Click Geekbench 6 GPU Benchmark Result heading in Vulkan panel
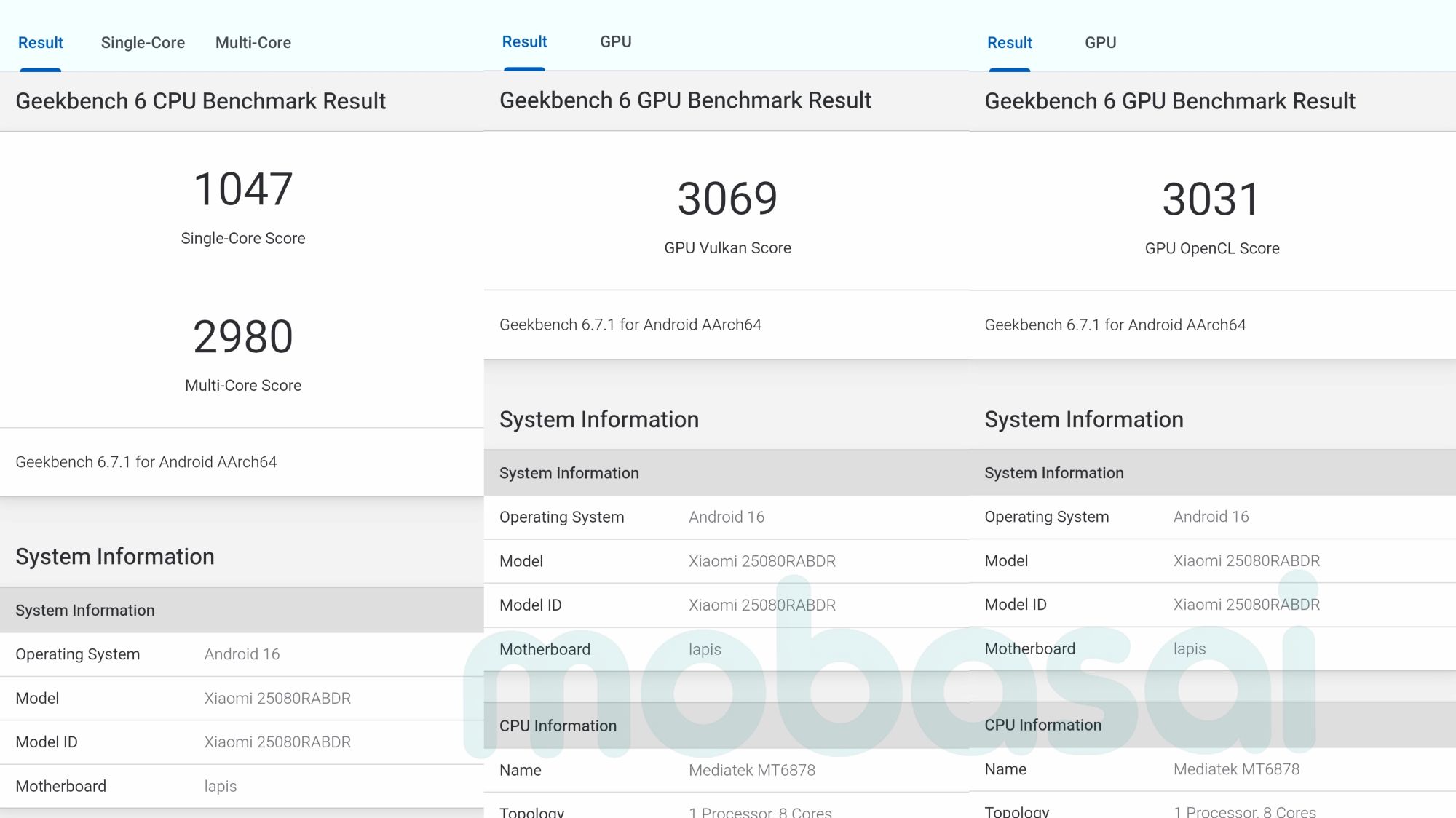Image resolution: width=1456 pixels, height=818 pixels. [x=686, y=100]
